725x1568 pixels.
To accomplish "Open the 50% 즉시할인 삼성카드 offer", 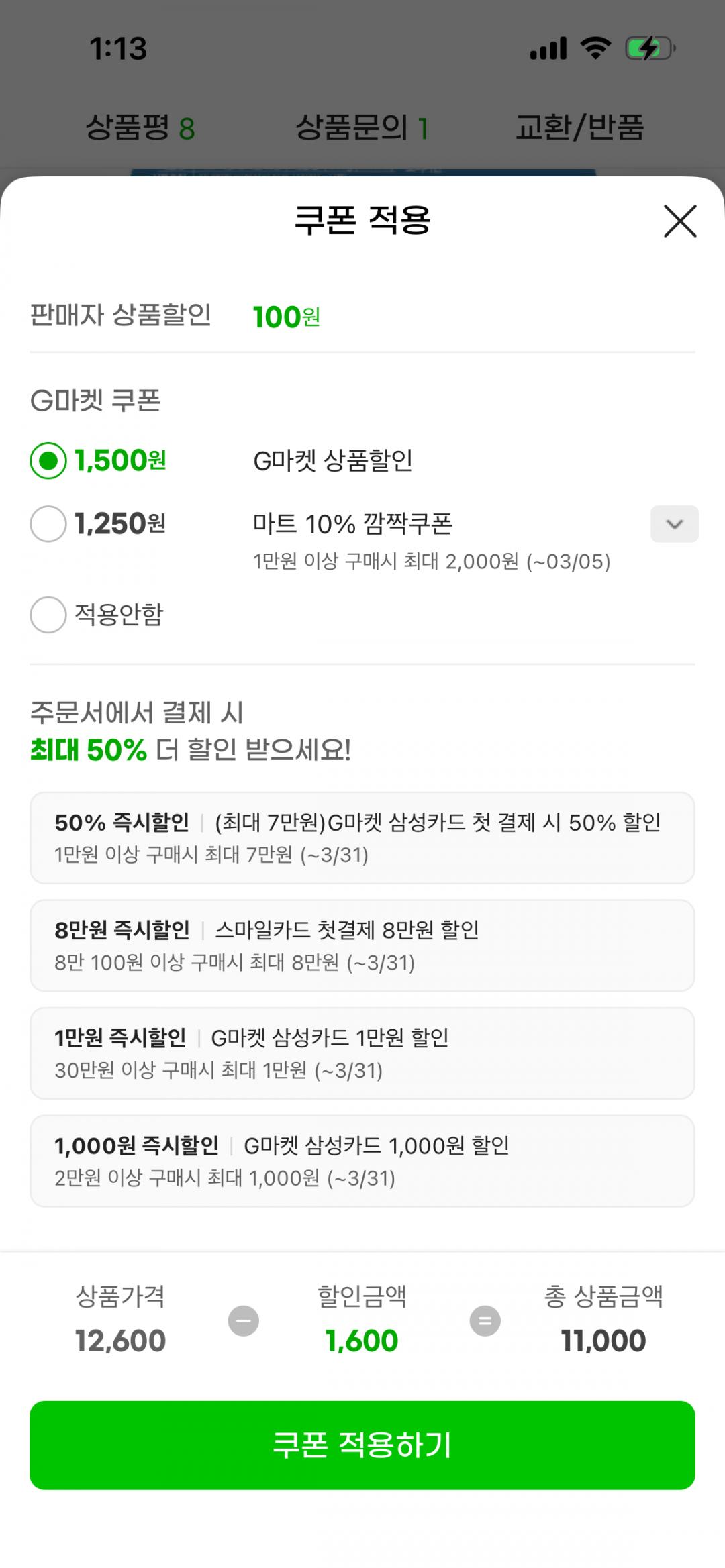I will pyautogui.click(x=362, y=837).
